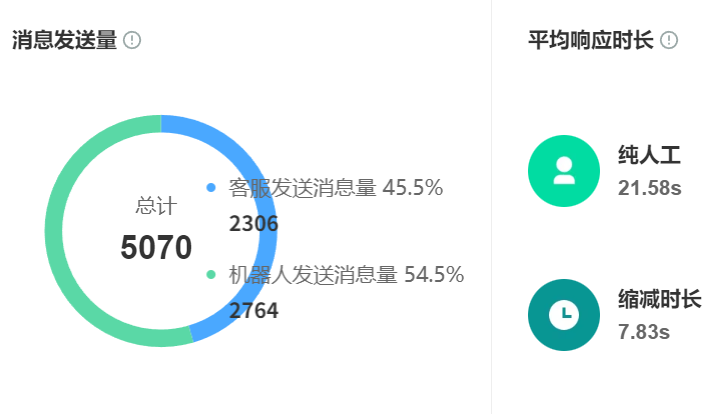Click the teal clock icon for 缩减时长
Image resolution: width=720 pixels, height=414 pixels.
564,315
